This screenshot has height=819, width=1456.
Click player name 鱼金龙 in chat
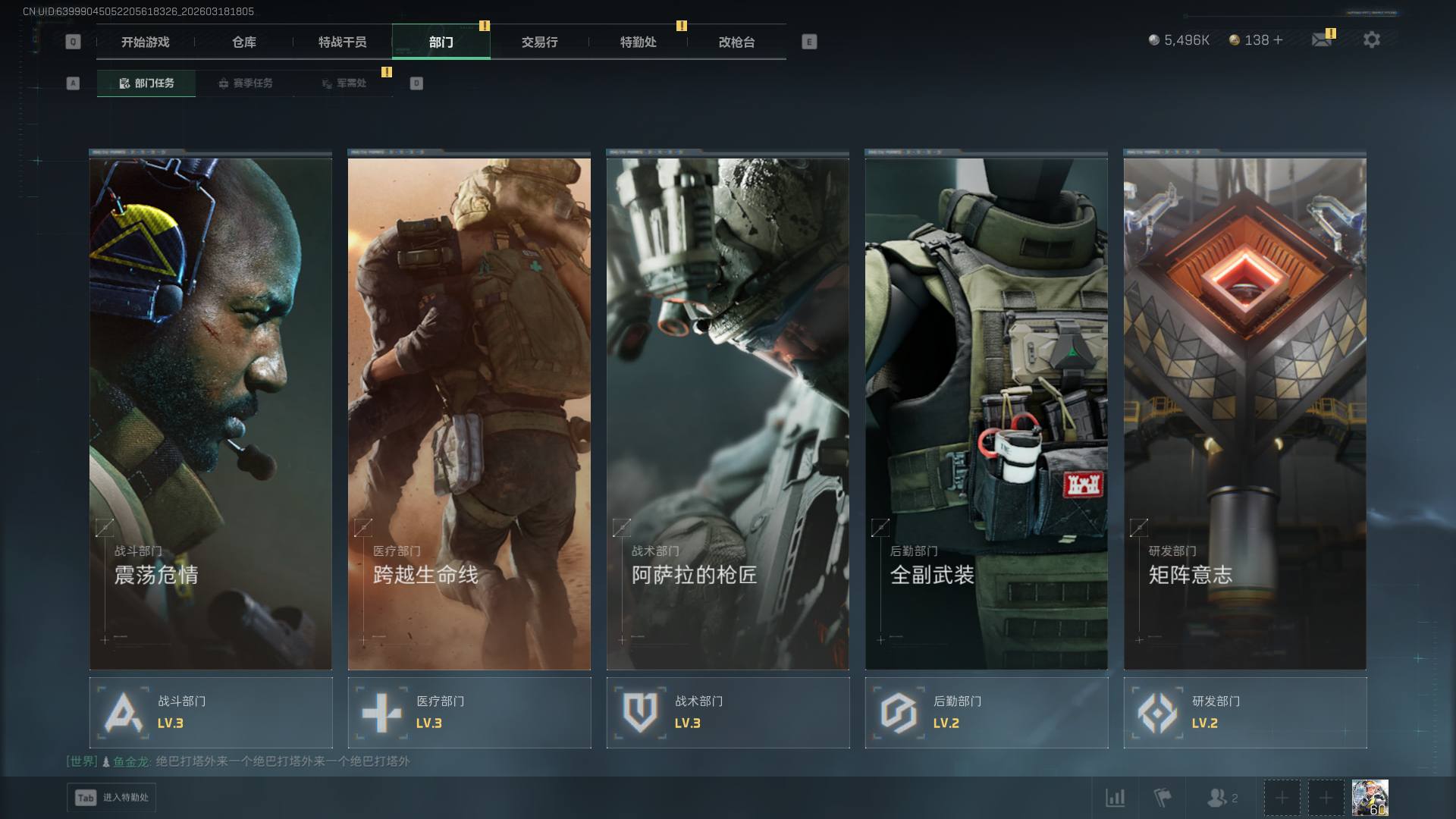click(130, 761)
